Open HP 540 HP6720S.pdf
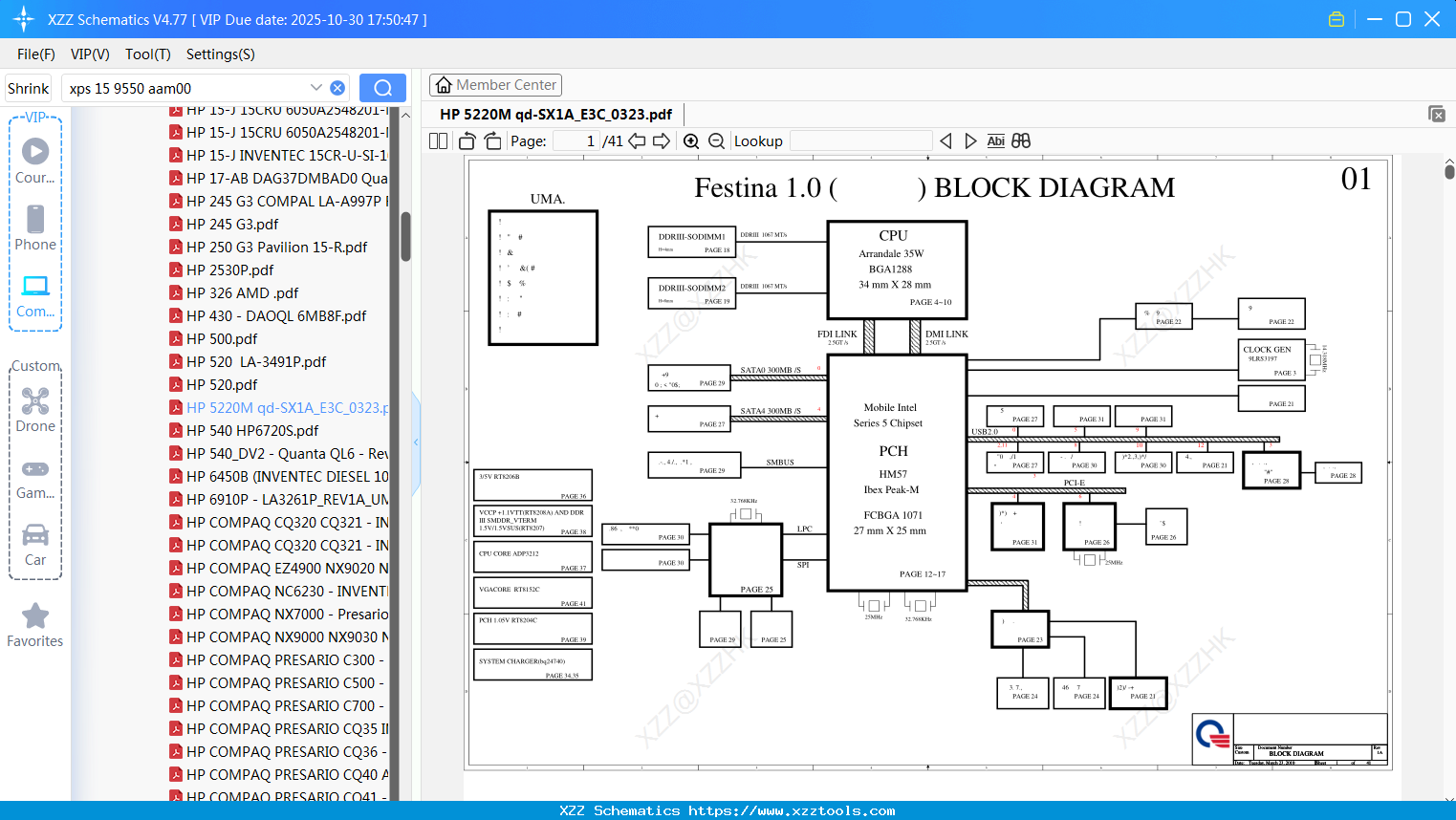 pos(252,430)
